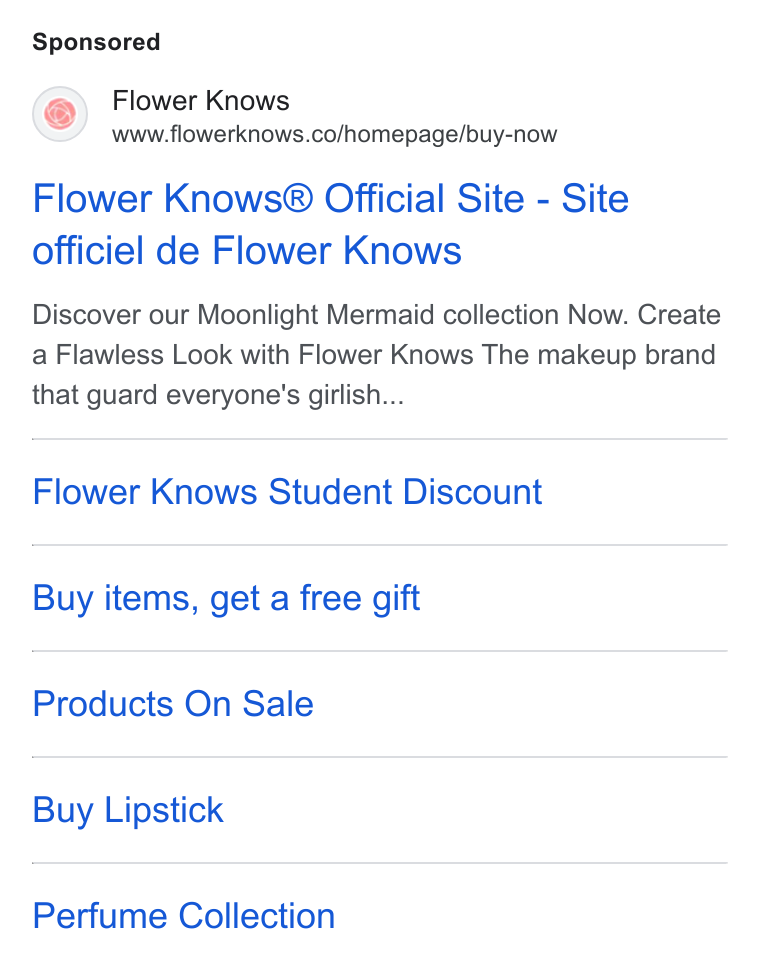Open the Flower Knows Student Discount sitelink

point(287,492)
